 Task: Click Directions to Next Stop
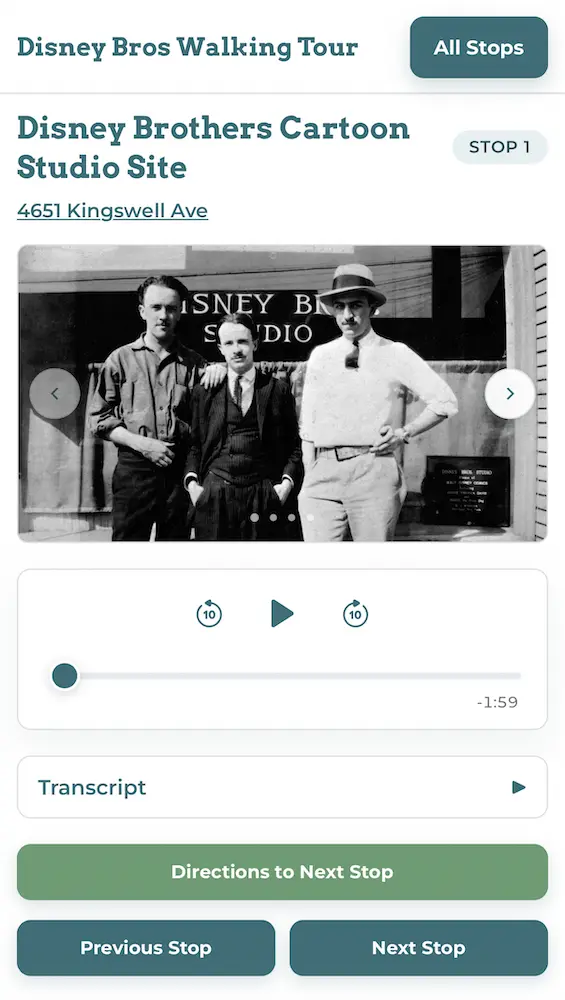282,872
